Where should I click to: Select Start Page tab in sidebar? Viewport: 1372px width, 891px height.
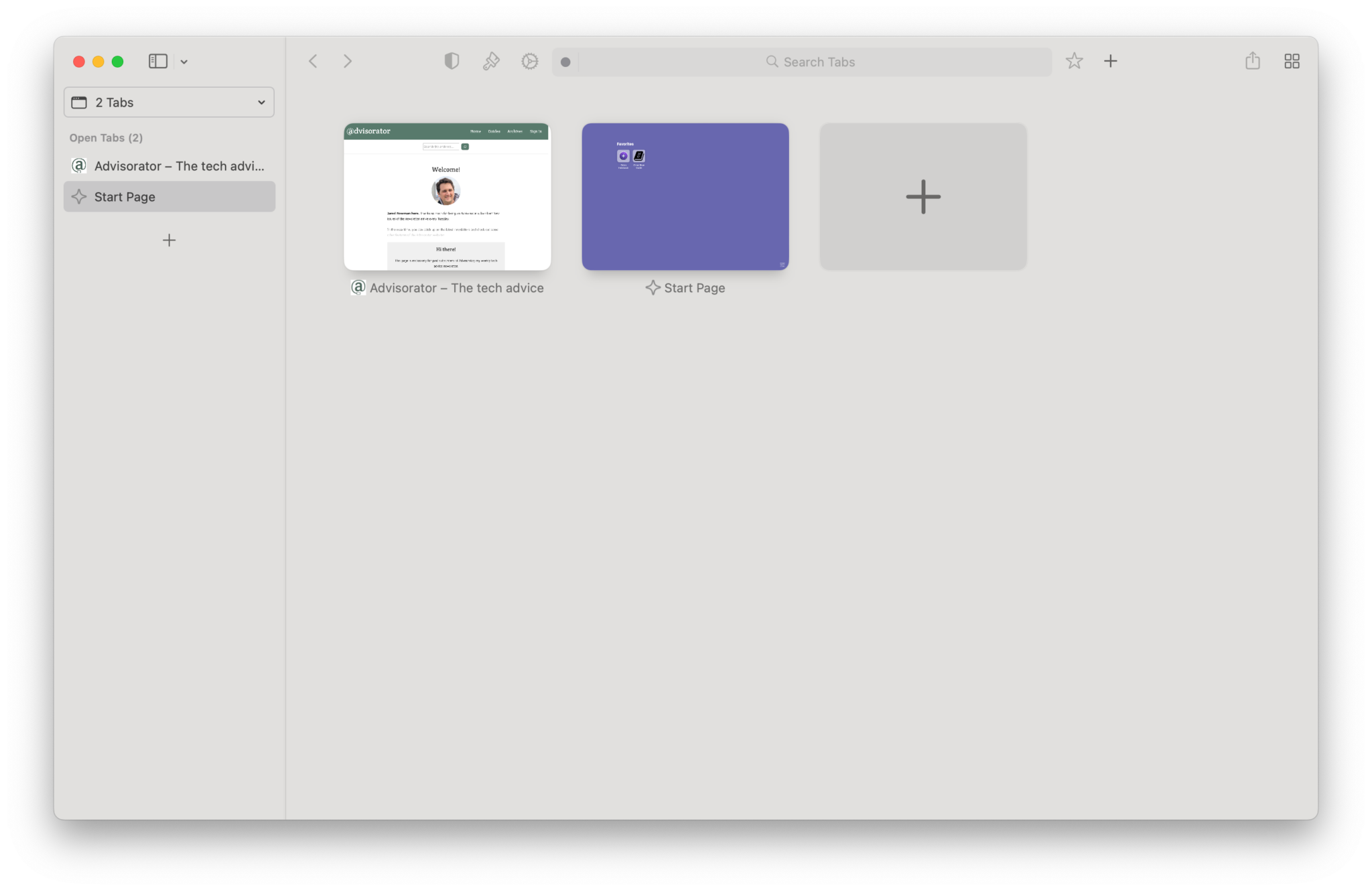pos(169,197)
